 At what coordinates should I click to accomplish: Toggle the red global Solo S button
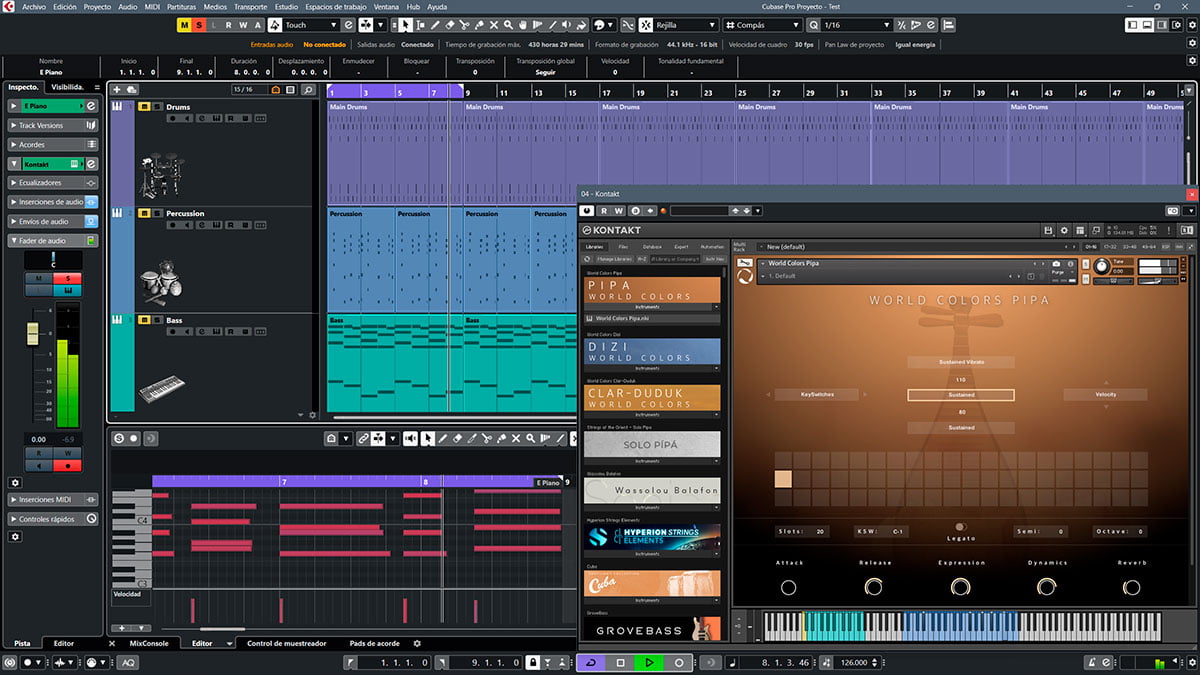click(x=199, y=25)
